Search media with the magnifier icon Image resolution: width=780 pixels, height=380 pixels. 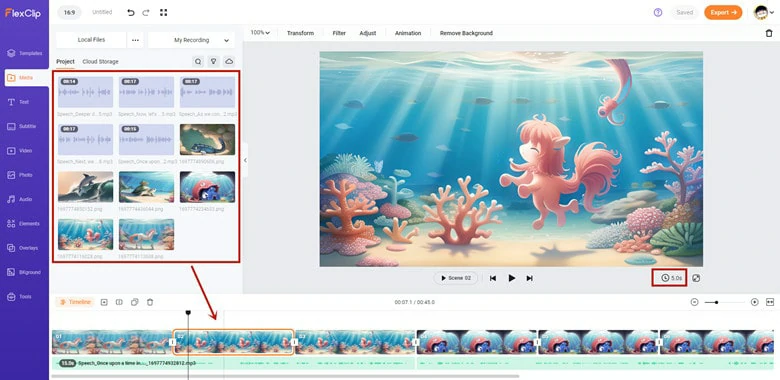pyautogui.click(x=198, y=62)
